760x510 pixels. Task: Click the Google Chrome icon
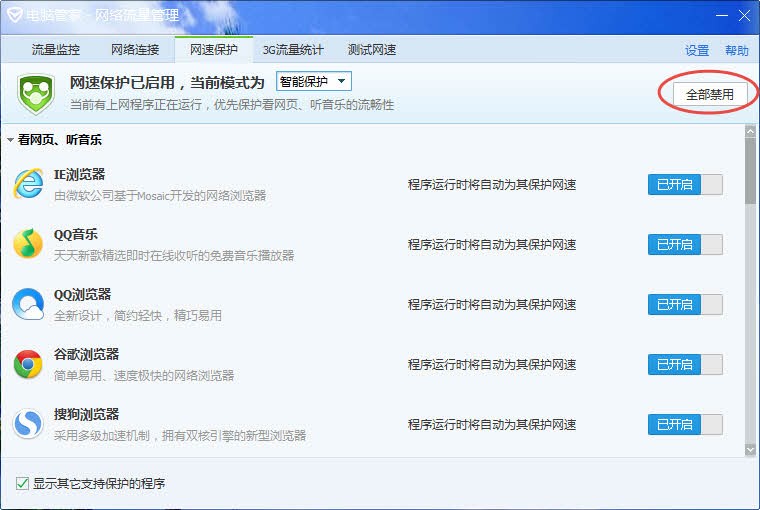pyautogui.click(x=28, y=364)
